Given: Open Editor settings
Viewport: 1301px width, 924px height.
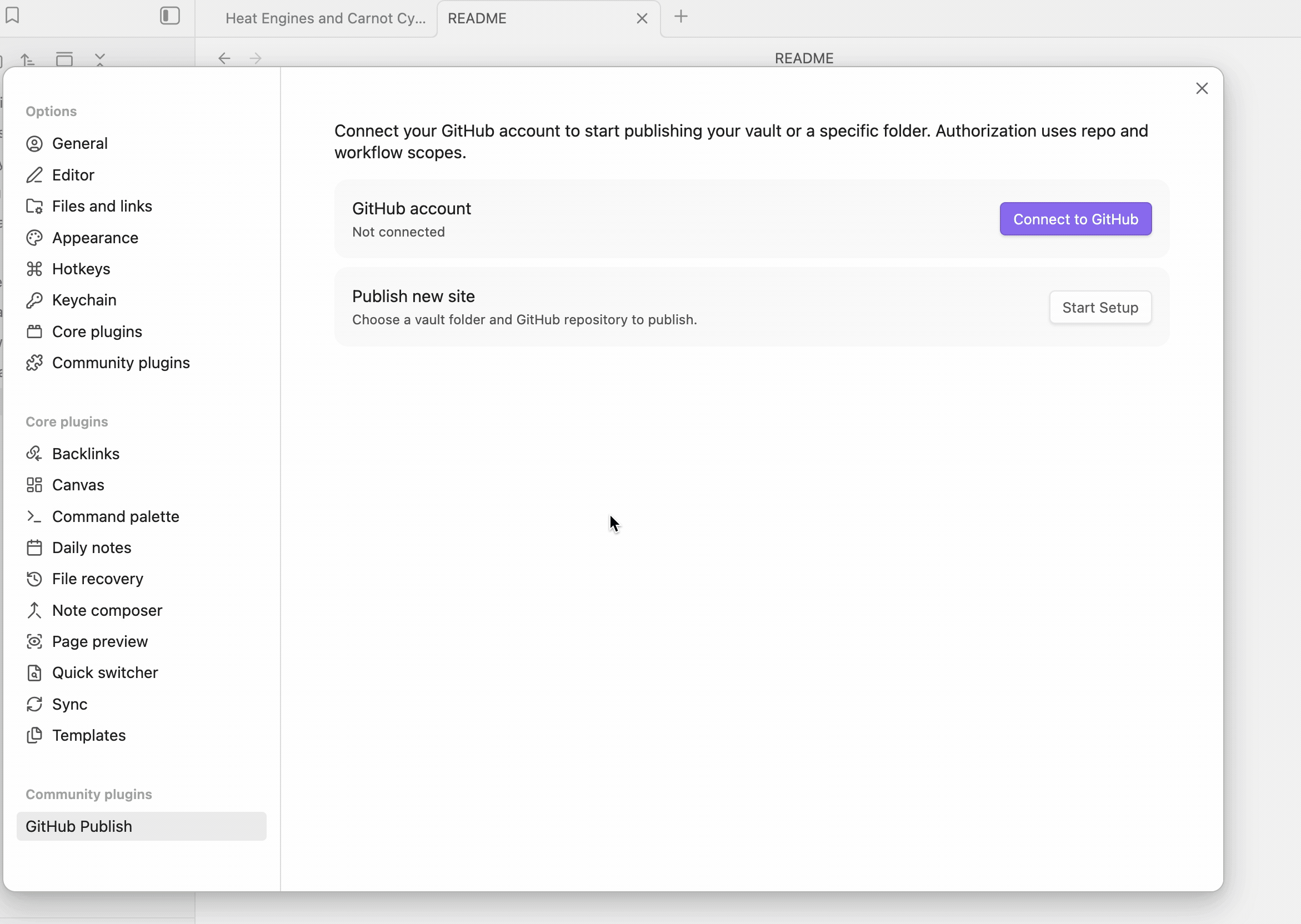Looking at the screenshot, I should [141, 175].
